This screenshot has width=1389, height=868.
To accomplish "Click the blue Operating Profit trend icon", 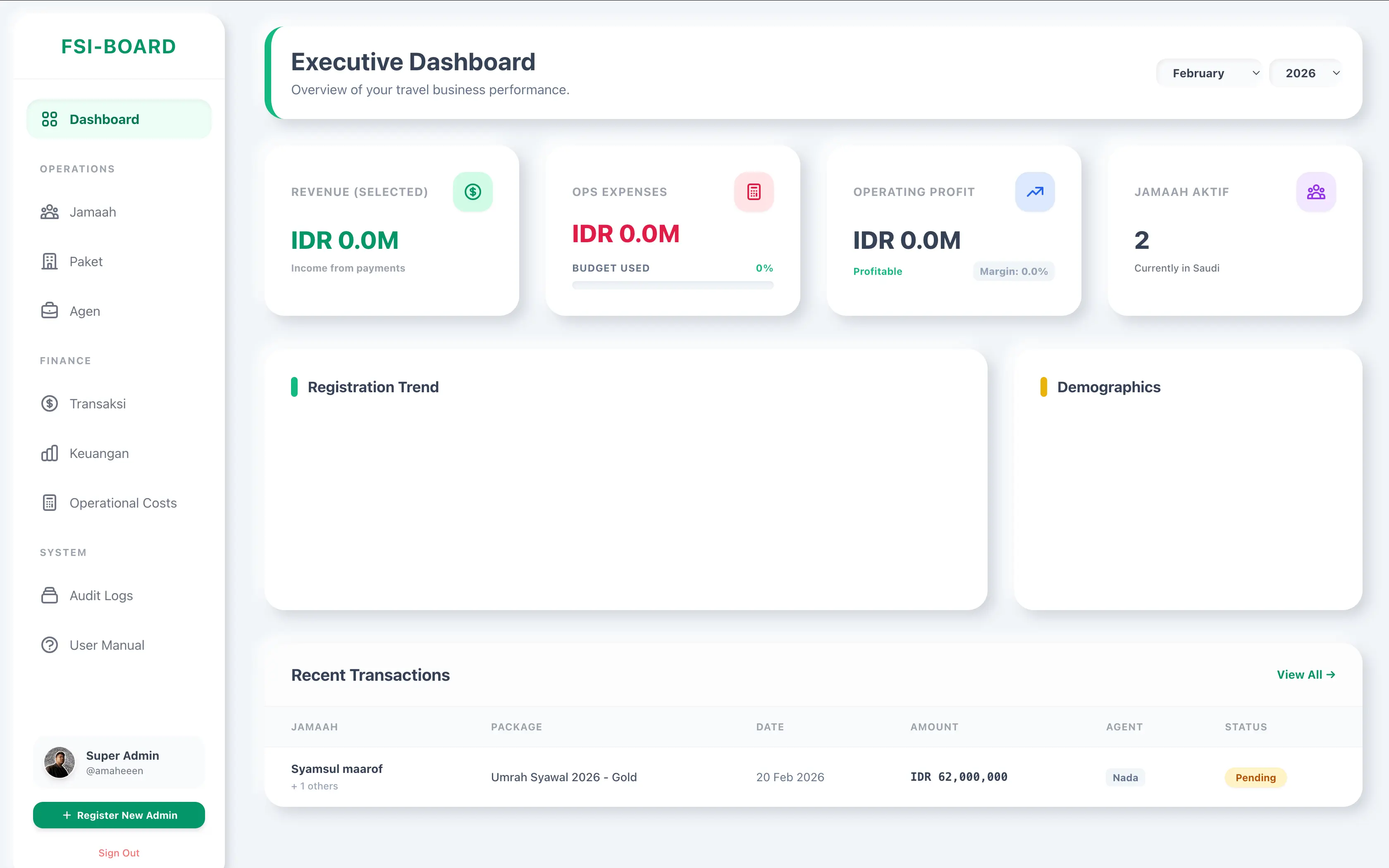I will [x=1034, y=192].
